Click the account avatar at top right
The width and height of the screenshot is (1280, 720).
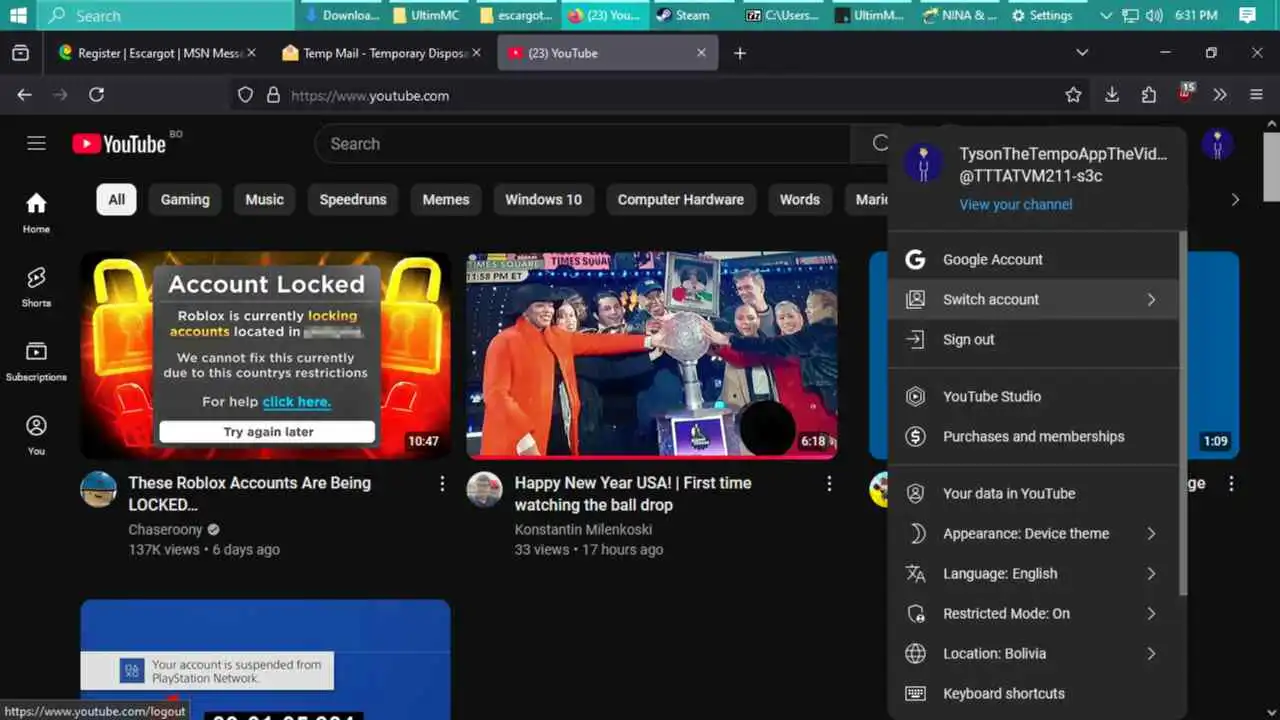(x=1217, y=144)
